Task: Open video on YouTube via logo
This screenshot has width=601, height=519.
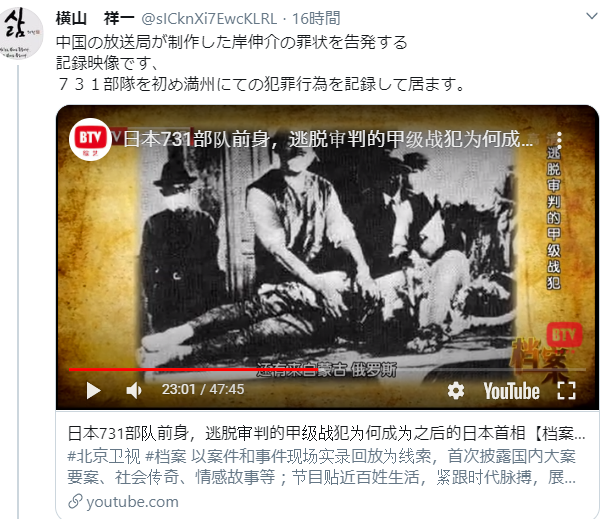Action: click(511, 391)
